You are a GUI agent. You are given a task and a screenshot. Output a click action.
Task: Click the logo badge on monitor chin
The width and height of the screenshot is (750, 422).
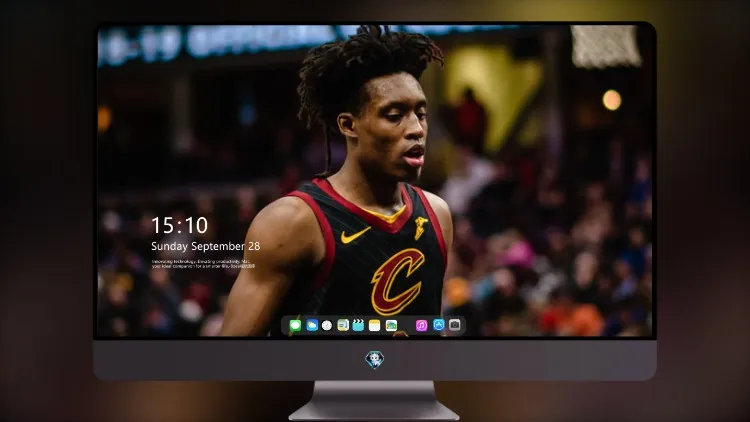(375, 359)
